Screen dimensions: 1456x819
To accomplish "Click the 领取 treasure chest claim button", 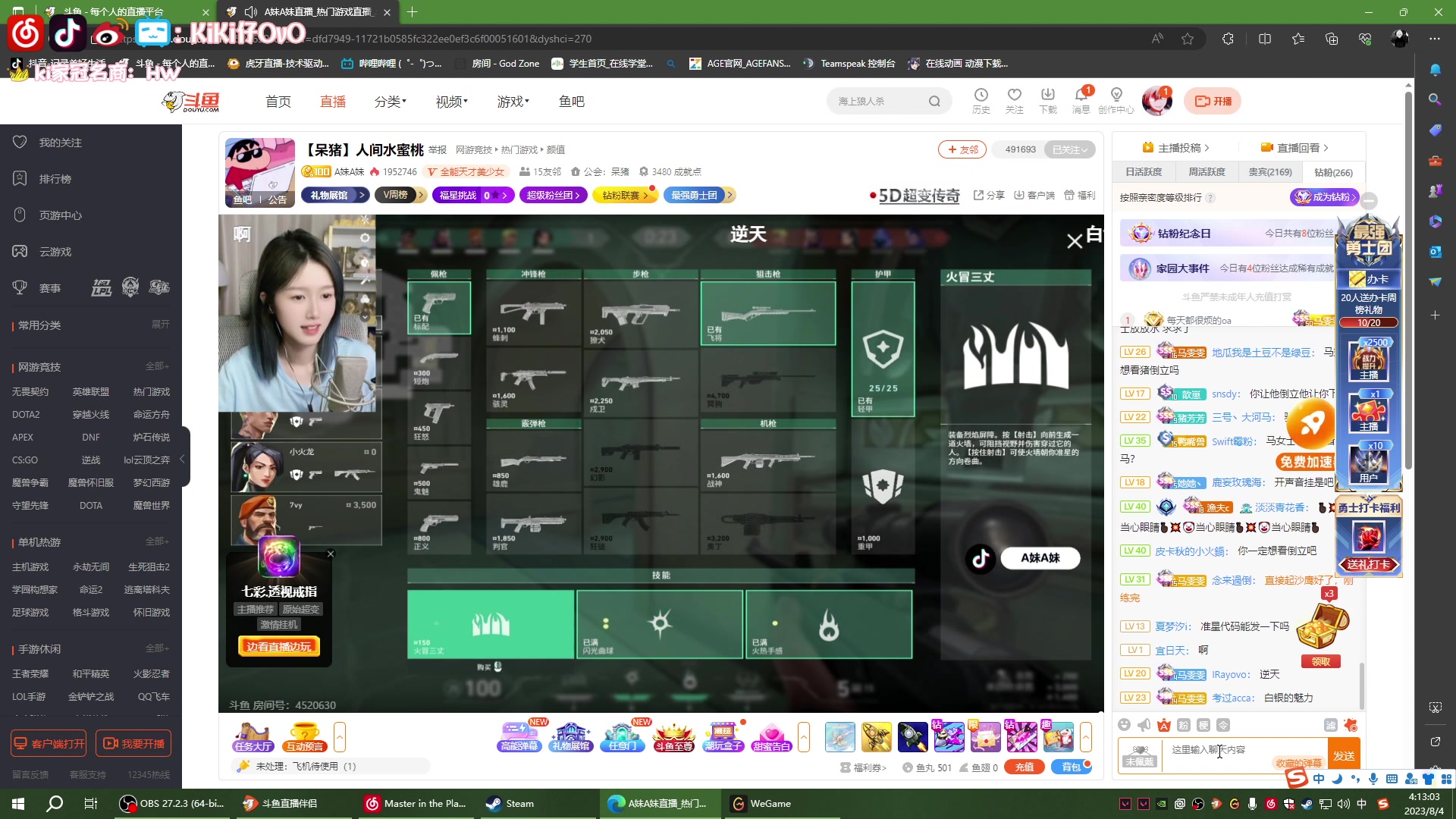I will click(x=1321, y=661).
